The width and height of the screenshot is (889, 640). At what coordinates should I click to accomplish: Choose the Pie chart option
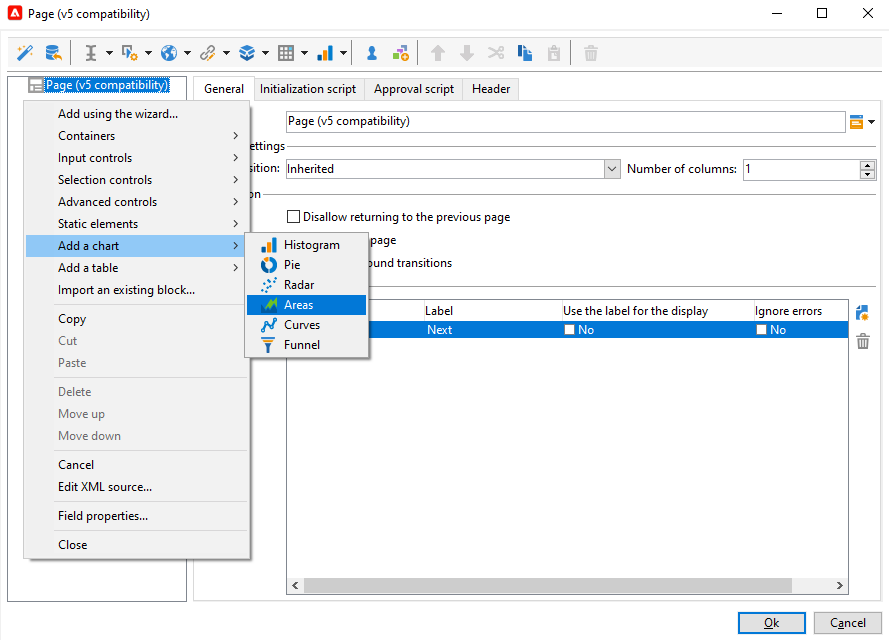tap(291, 265)
